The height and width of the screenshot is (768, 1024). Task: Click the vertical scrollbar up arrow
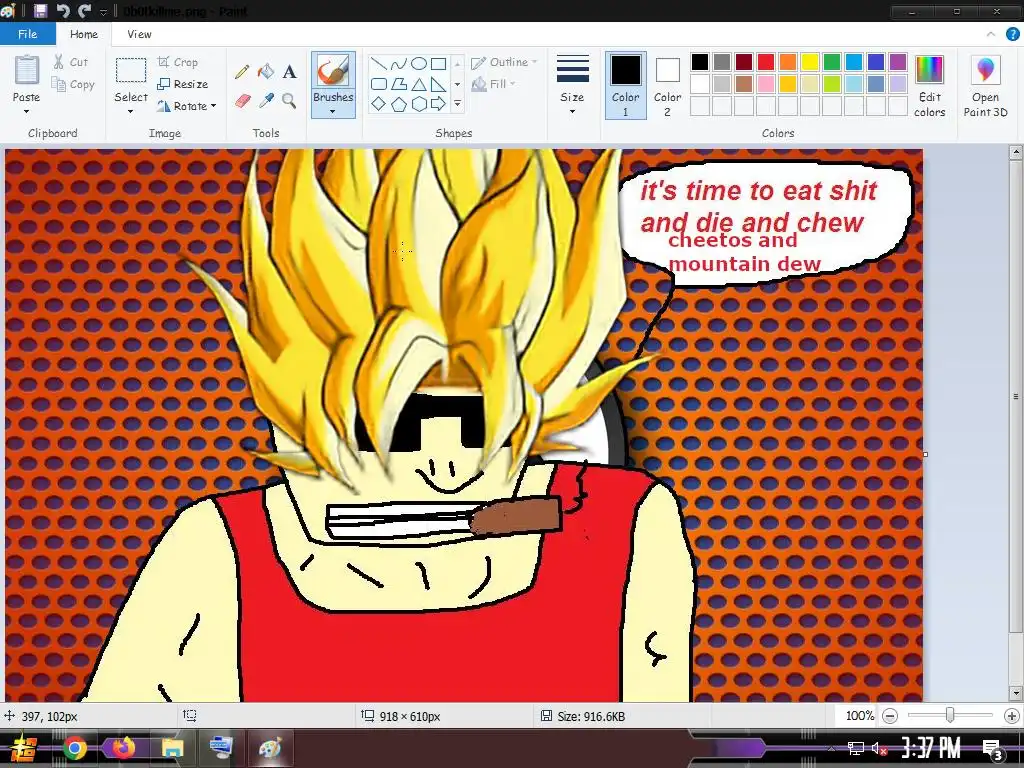pyautogui.click(x=1016, y=153)
